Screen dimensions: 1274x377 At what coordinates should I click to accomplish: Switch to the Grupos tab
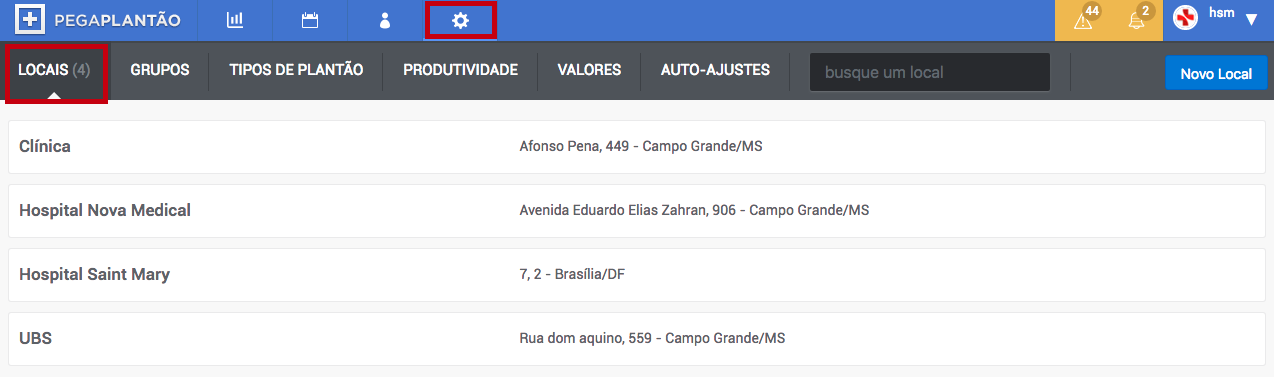point(160,71)
